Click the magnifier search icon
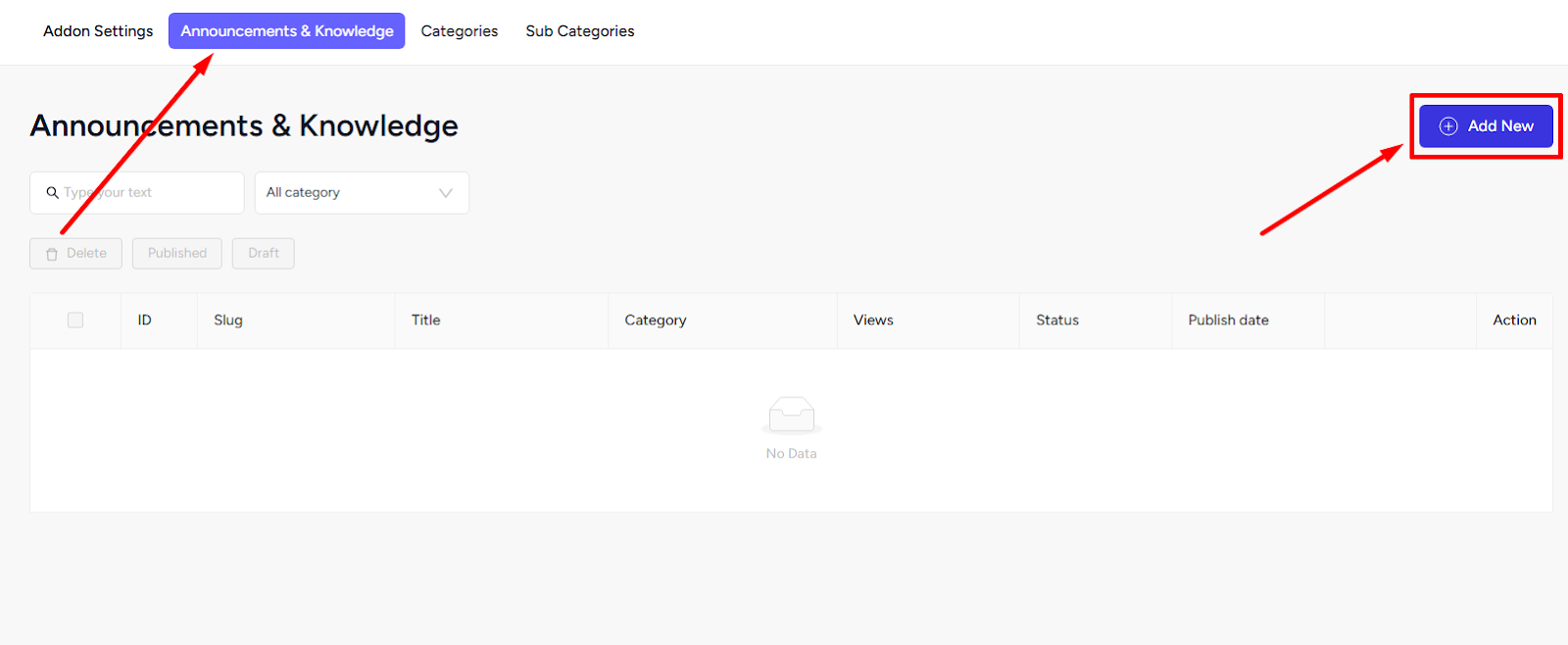 53,193
